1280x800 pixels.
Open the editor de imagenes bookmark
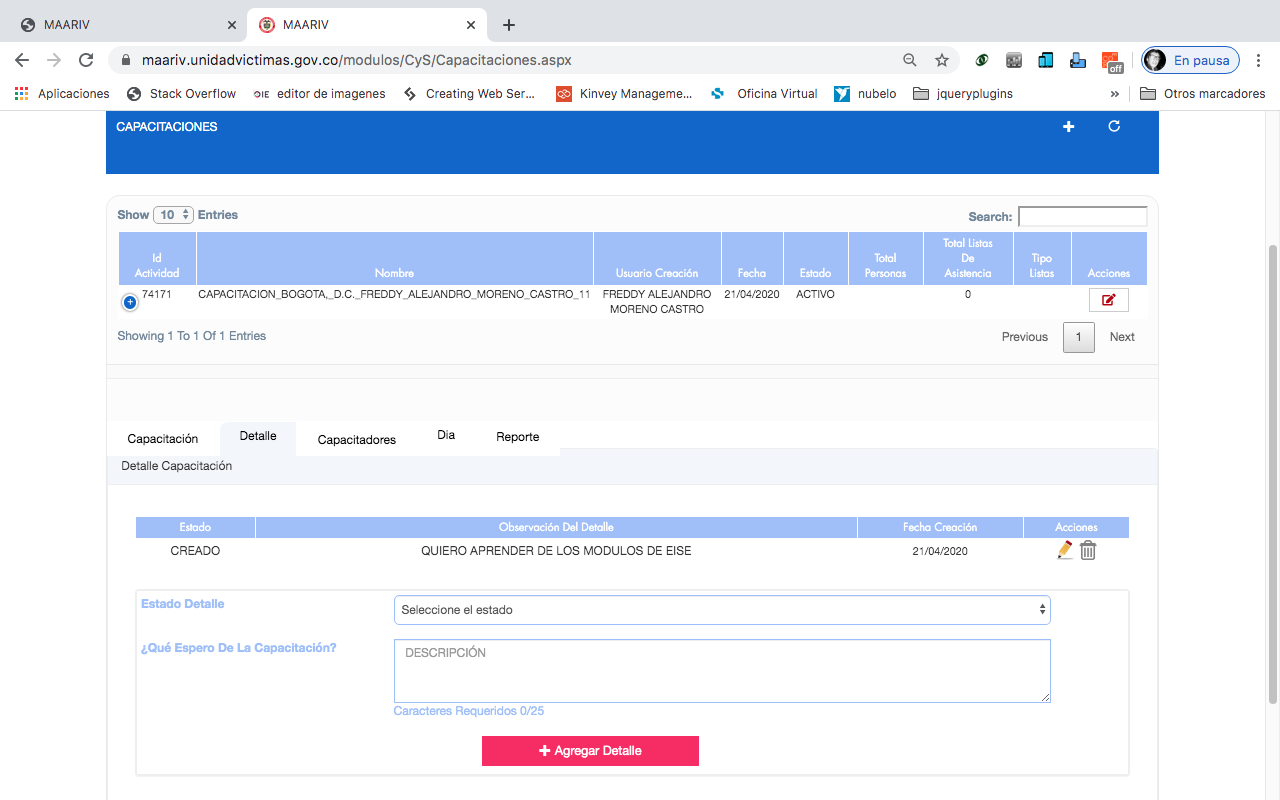click(x=320, y=94)
